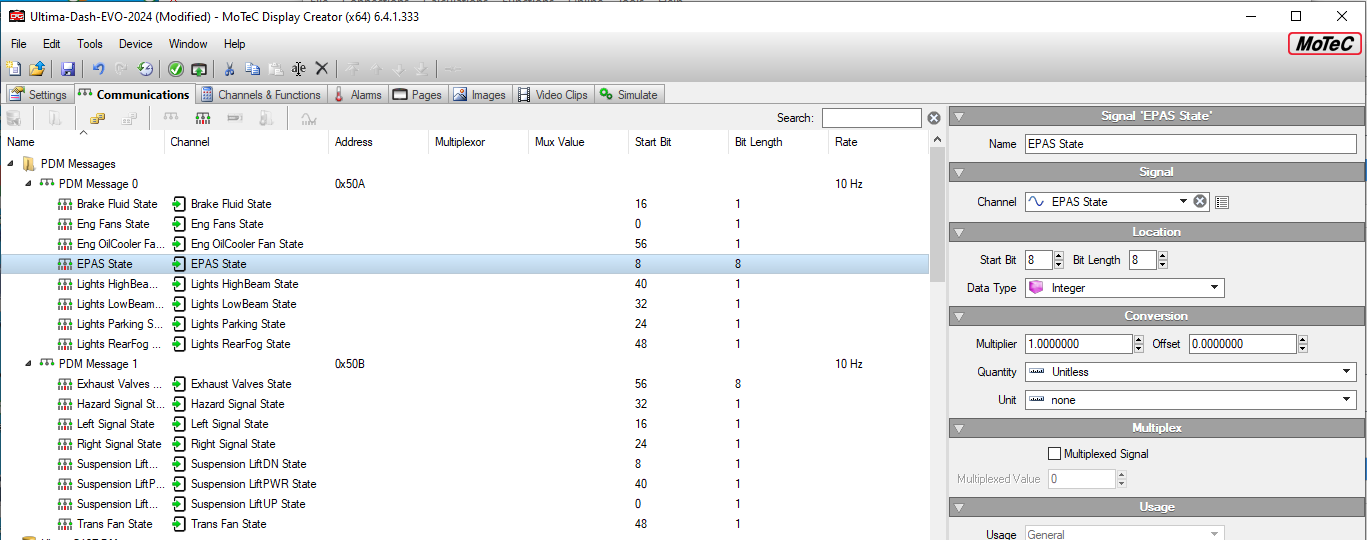The width and height of the screenshot is (1367, 540).
Task: Adjust the Offset value spinner
Action: (x=1303, y=344)
